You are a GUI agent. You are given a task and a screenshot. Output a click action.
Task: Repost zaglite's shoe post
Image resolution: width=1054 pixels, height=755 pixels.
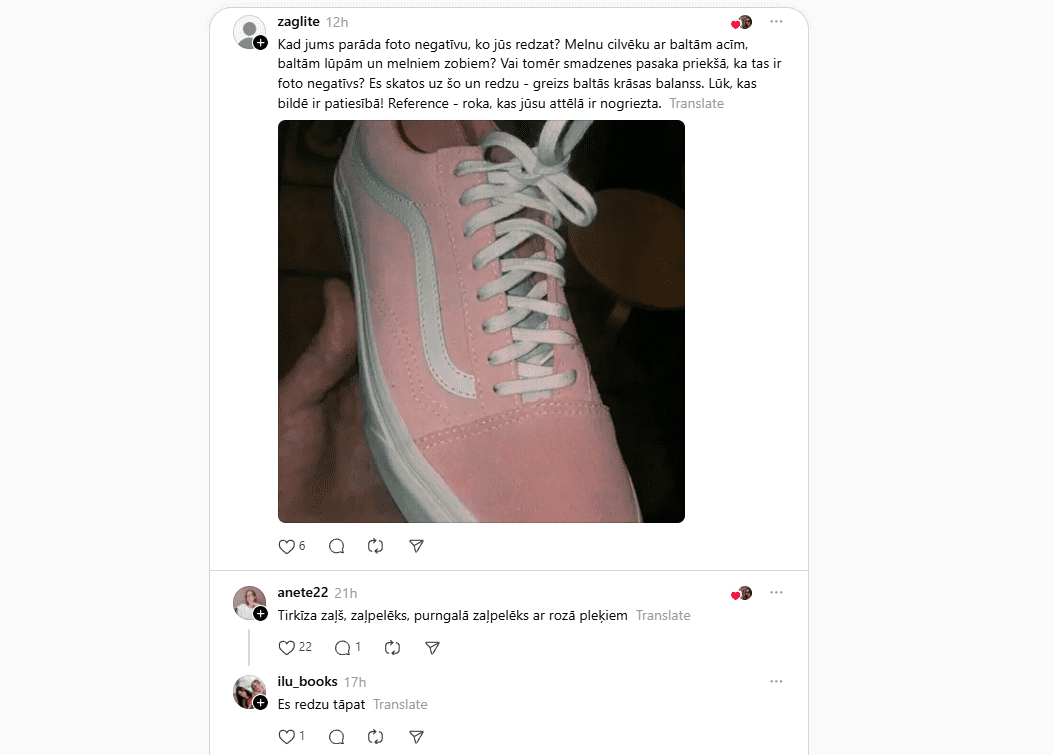coord(376,546)
